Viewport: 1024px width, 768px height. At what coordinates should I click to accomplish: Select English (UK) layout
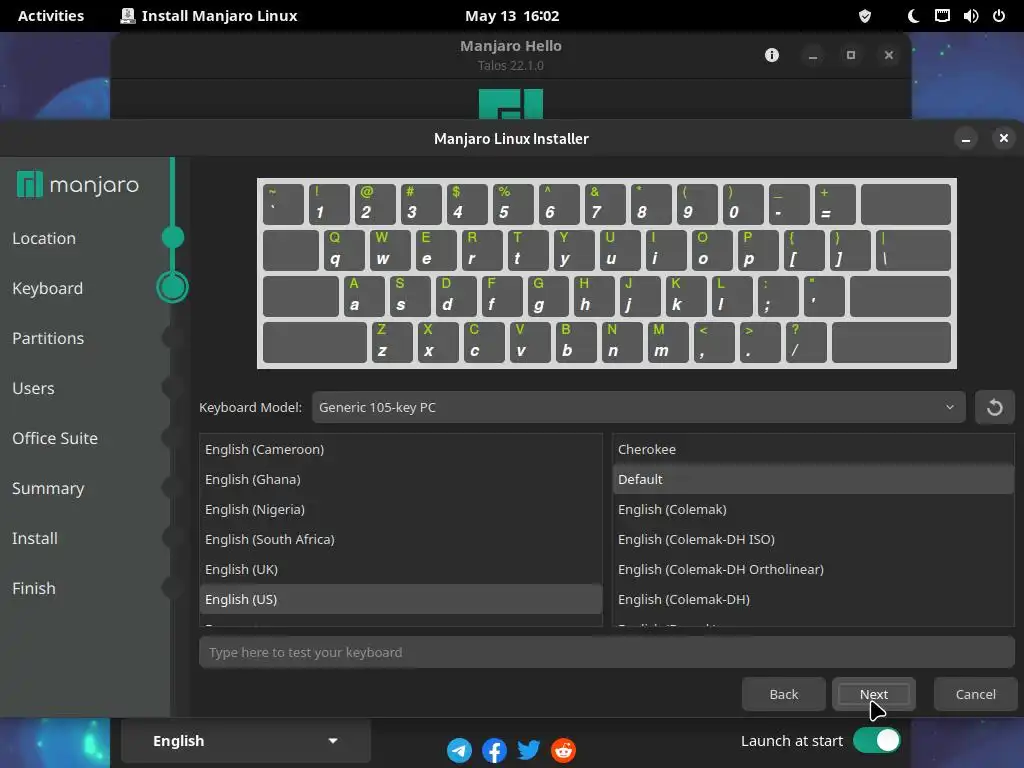point(400,569)
